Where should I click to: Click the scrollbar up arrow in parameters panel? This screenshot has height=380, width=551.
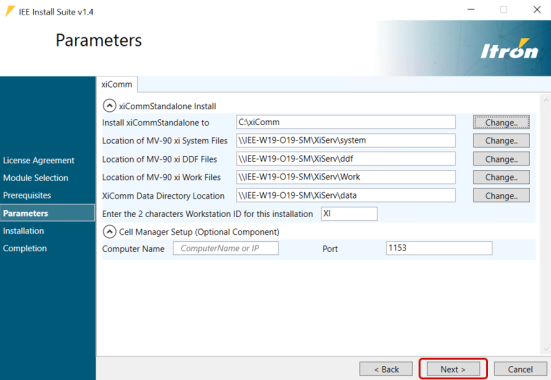[546, 100]
